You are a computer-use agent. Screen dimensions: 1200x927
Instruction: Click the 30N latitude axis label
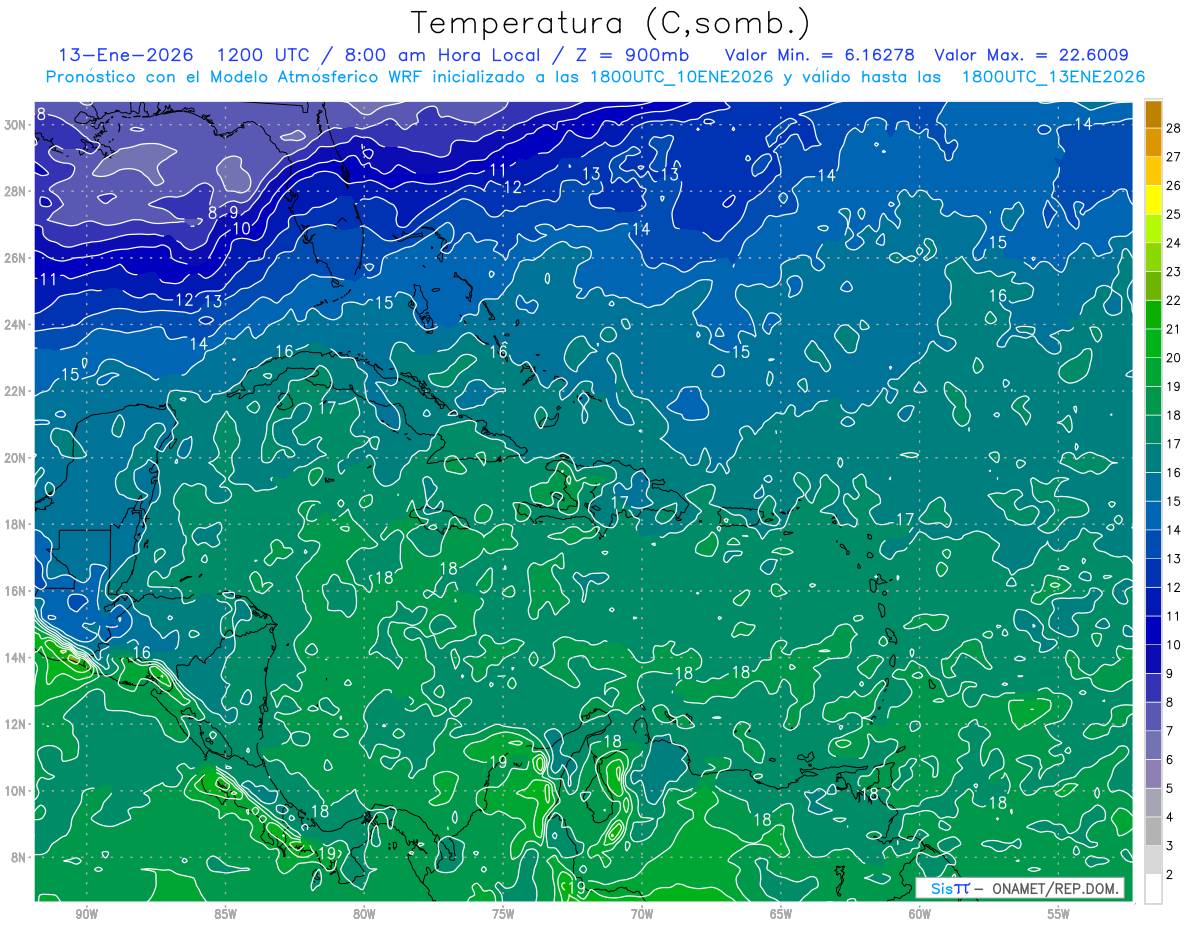coord(14,124)
